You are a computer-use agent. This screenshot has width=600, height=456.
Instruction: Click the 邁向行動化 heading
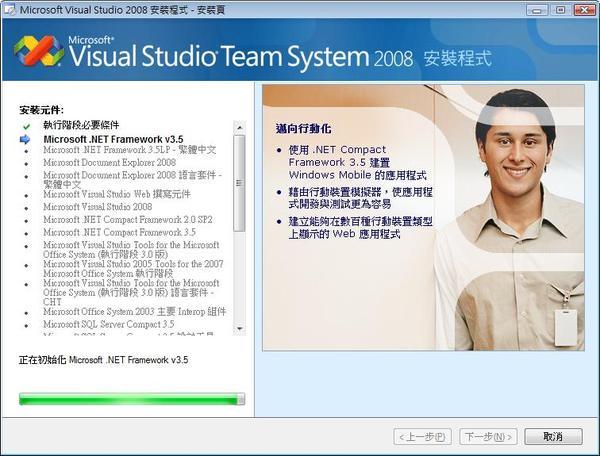pyautogui.click(x=303, y=129)
